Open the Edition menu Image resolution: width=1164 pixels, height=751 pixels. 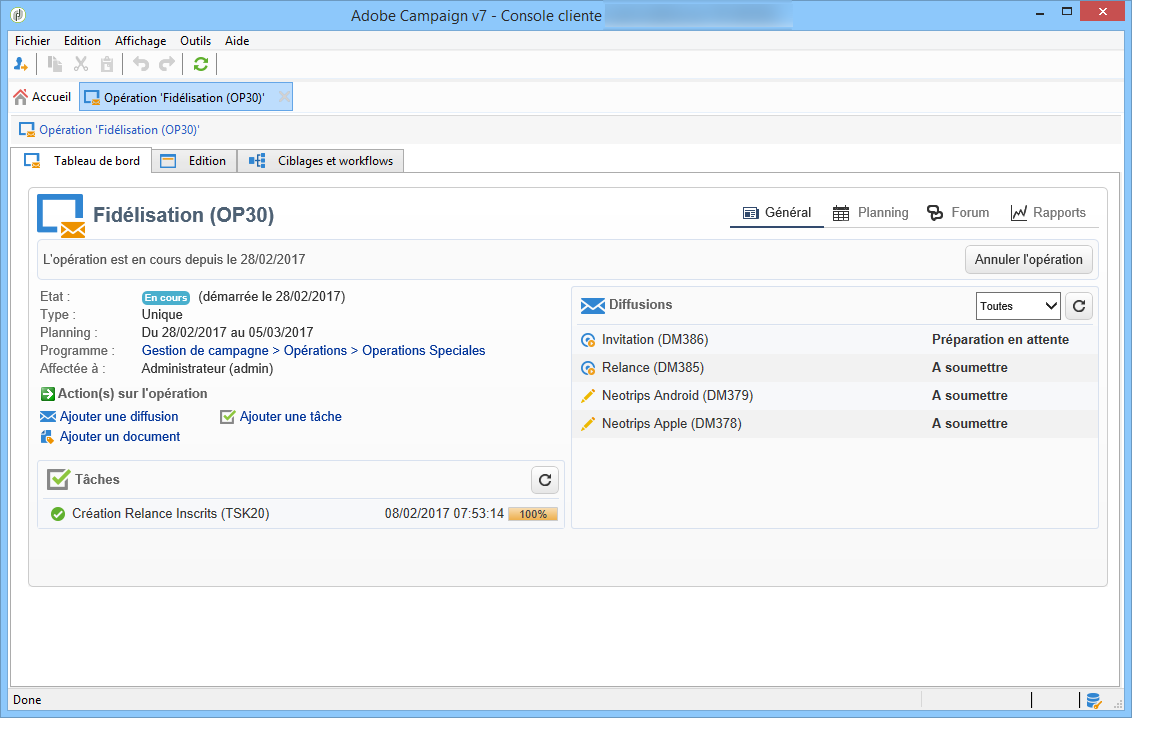tap(82, 41)
